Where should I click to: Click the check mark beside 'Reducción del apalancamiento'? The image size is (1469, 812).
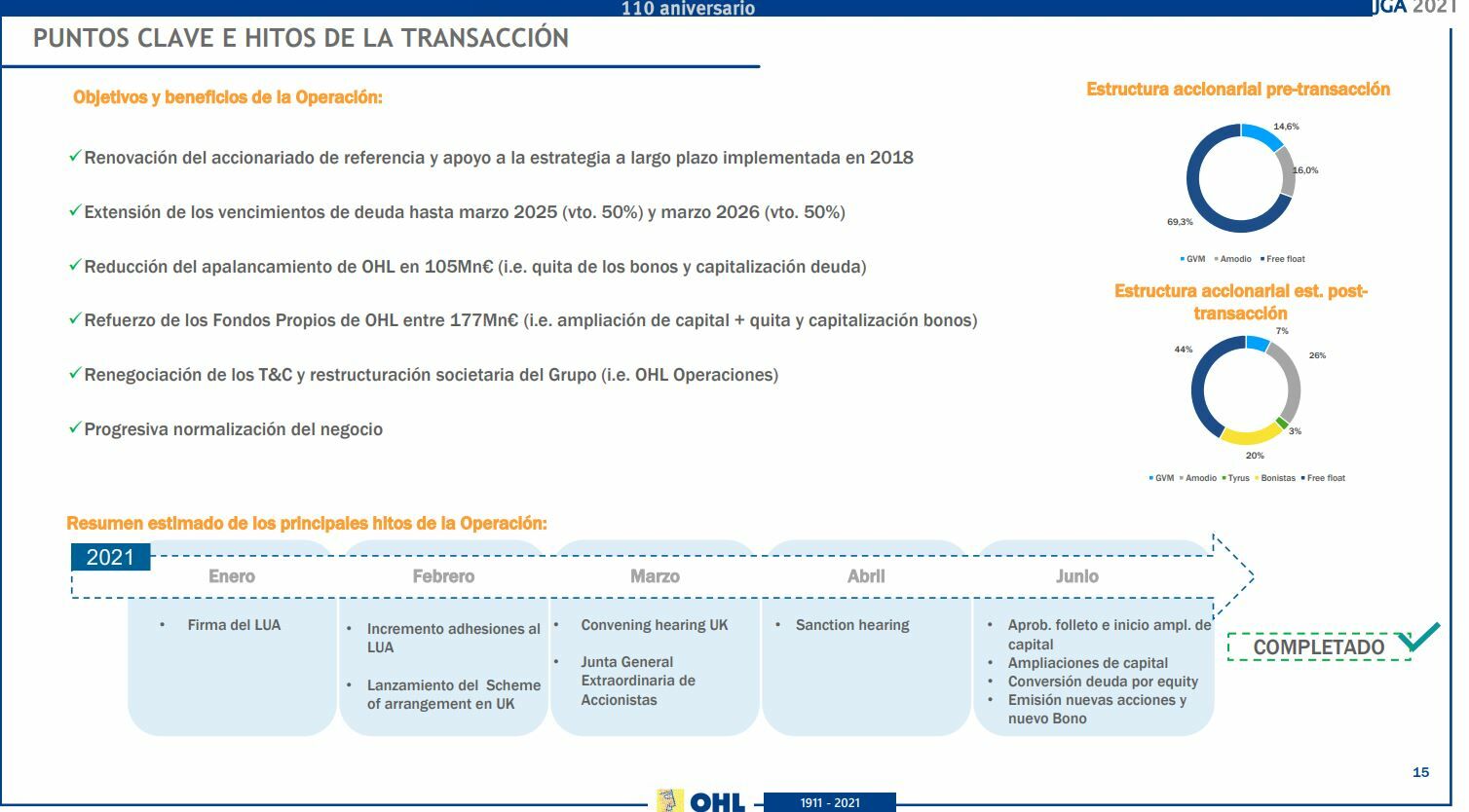tap(75, 265)
